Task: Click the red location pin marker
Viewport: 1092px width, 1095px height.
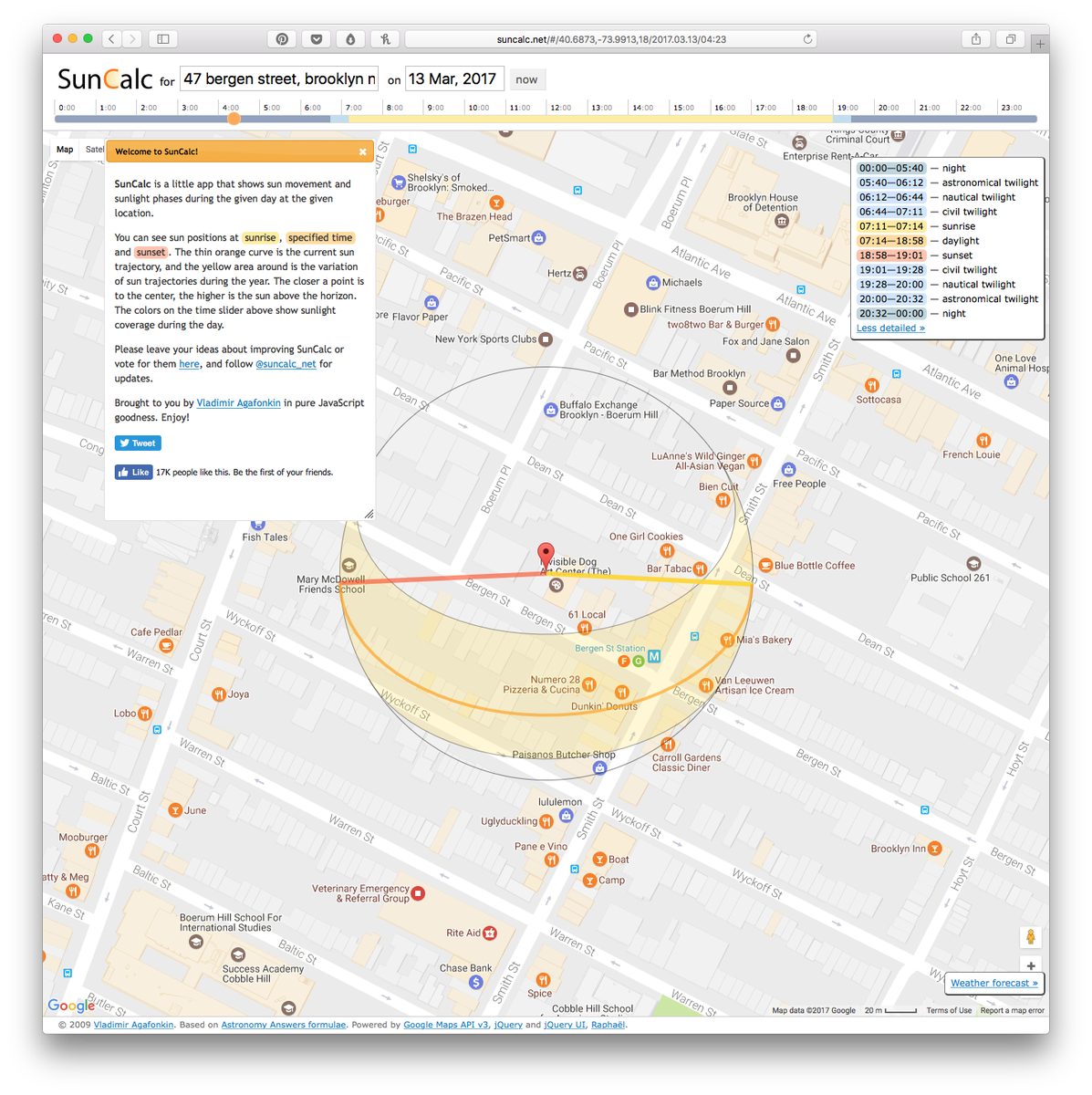Action: pyautogui.click(x=546, y=556)
